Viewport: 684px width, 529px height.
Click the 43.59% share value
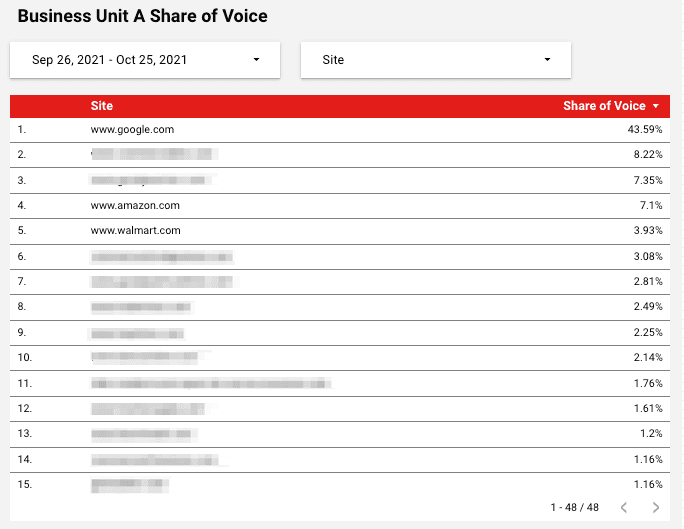pyautogui.click(x=644, y=130)
